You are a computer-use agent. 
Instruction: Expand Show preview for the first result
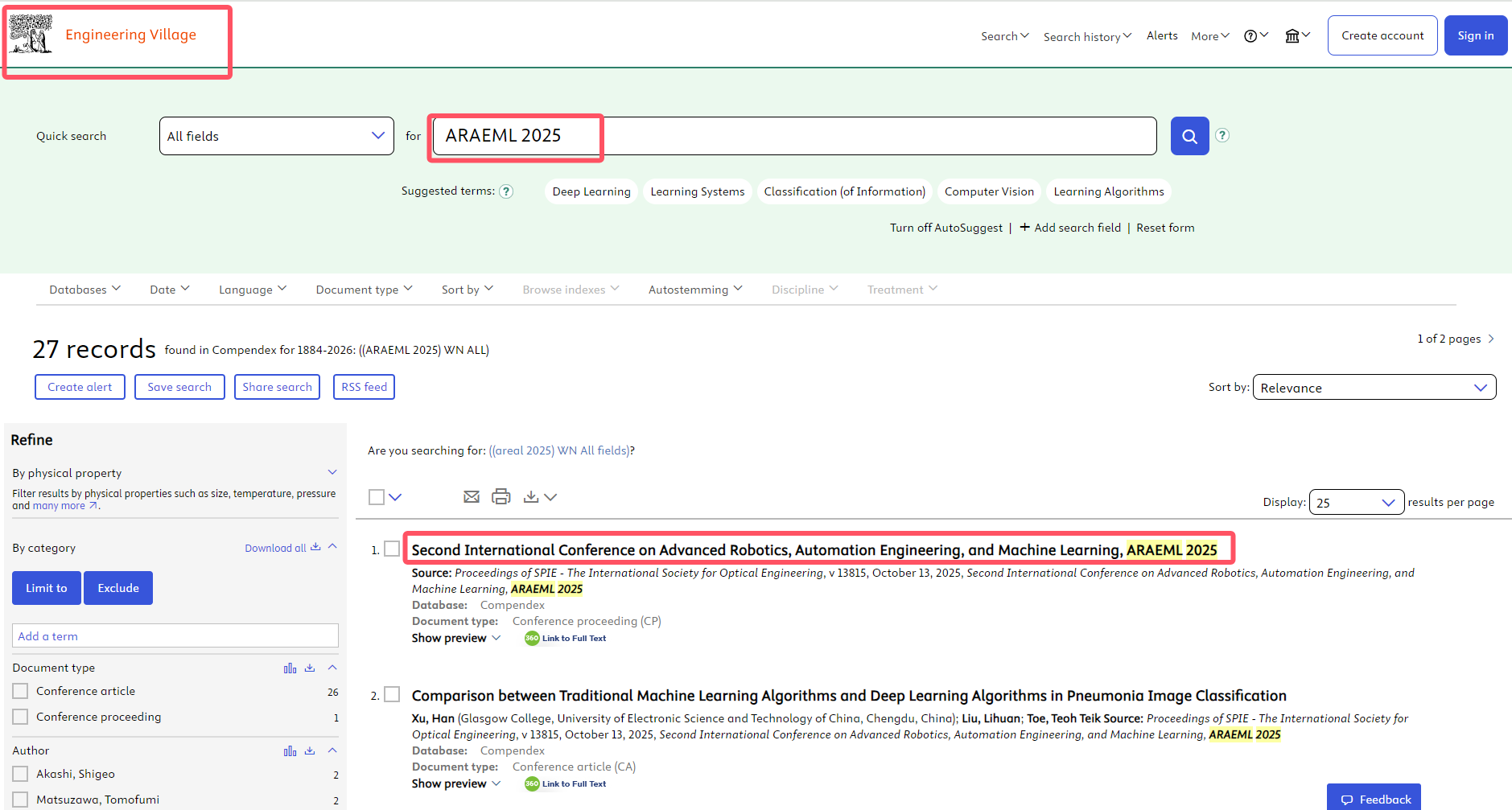pyautogui.click(x=455, y=638)
